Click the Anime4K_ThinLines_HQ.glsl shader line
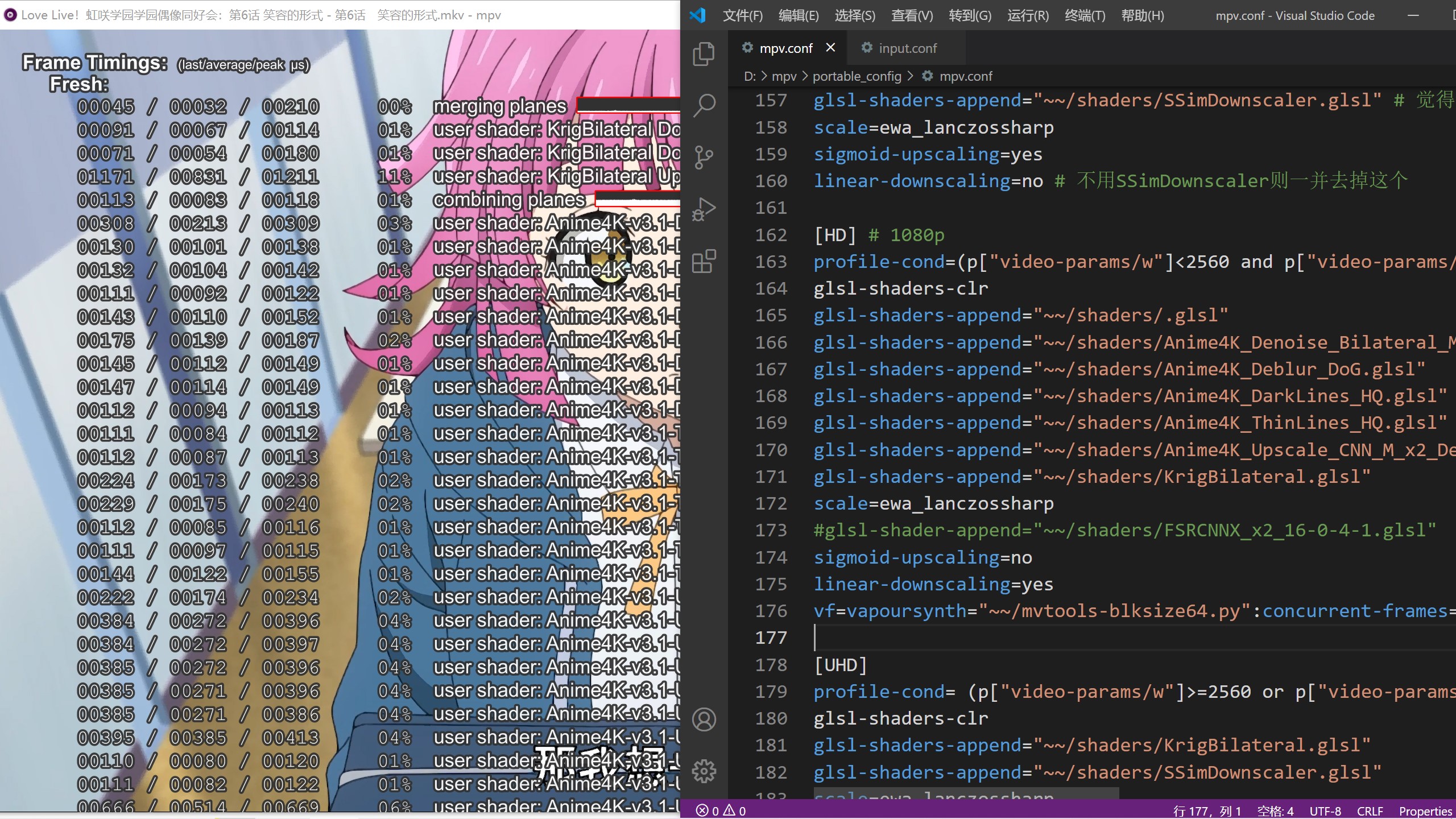The image size is (1456, 819). (1130, 423)
